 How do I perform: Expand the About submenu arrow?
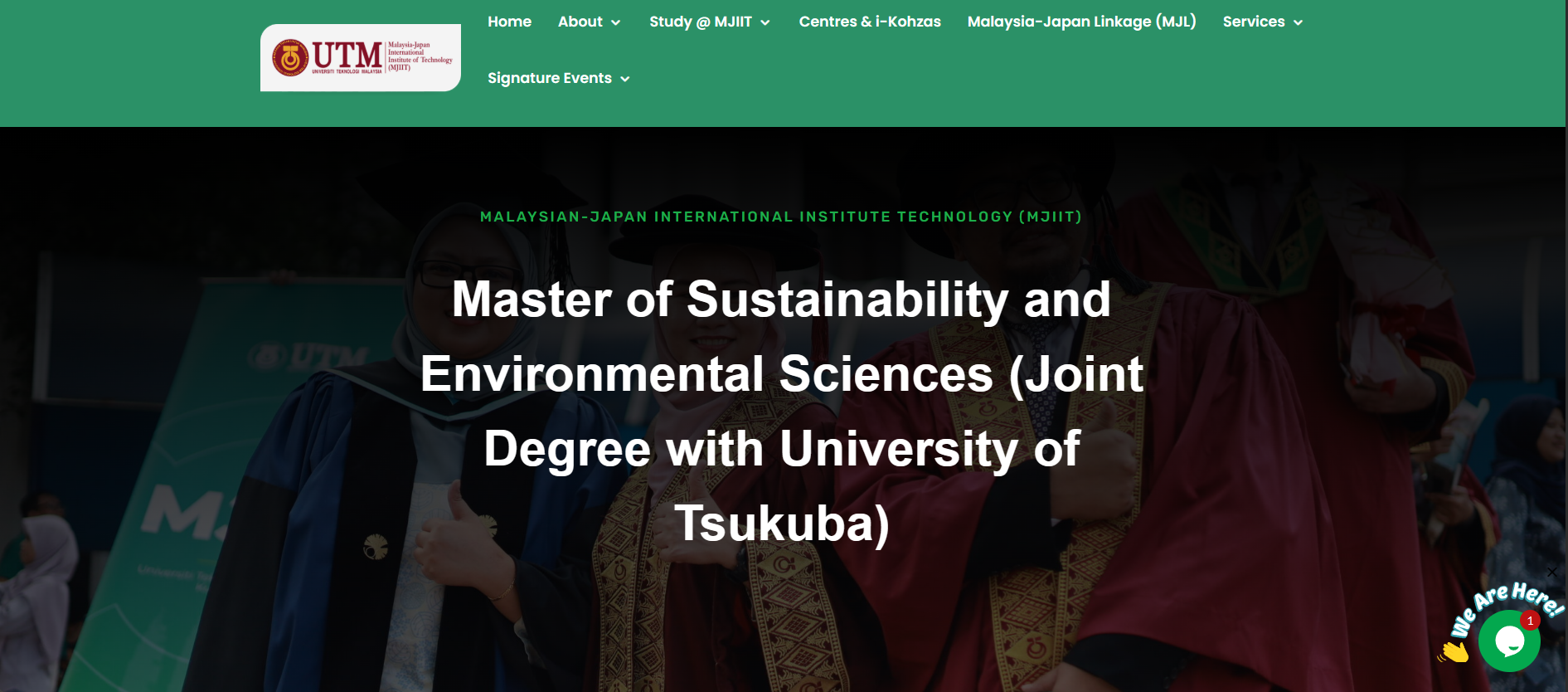coord(616,23)
